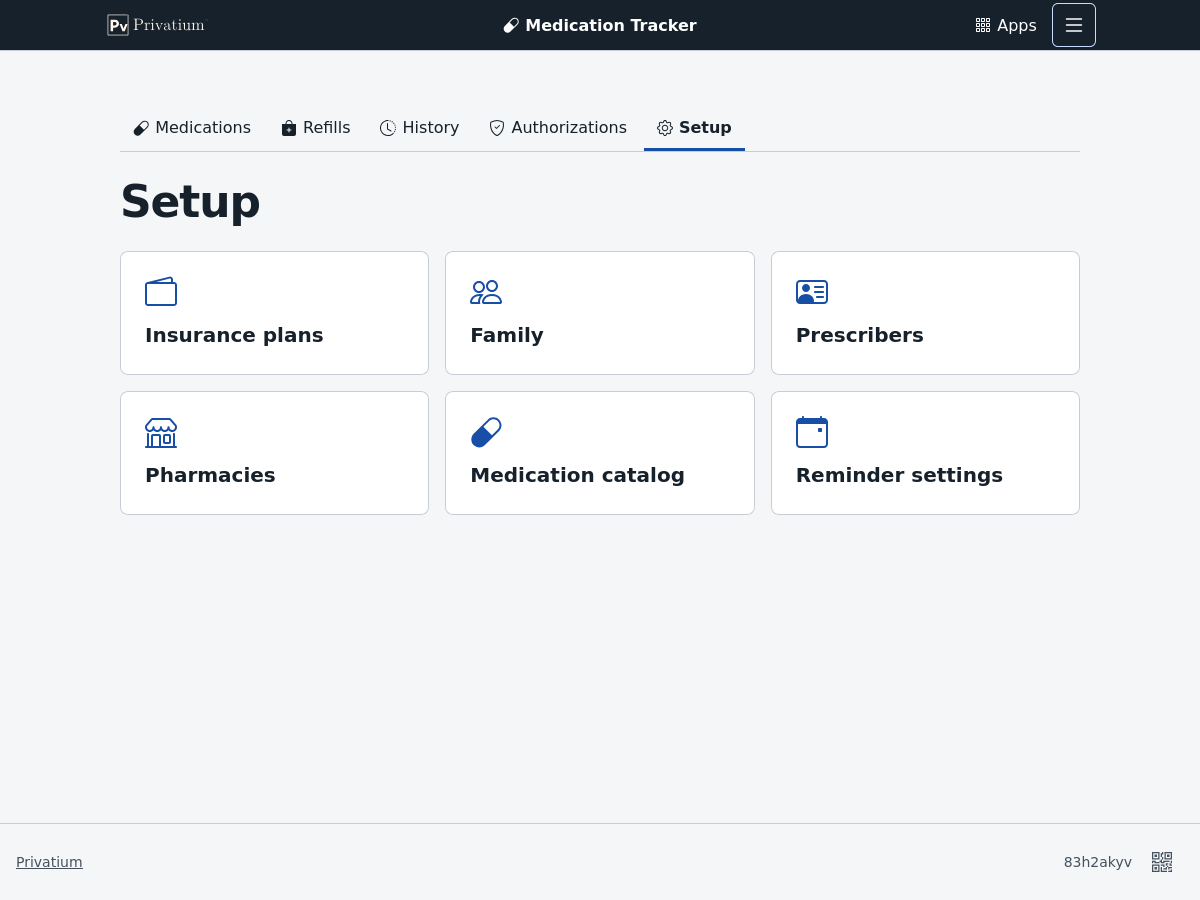Click the Setup page heading

coord(190,201)
